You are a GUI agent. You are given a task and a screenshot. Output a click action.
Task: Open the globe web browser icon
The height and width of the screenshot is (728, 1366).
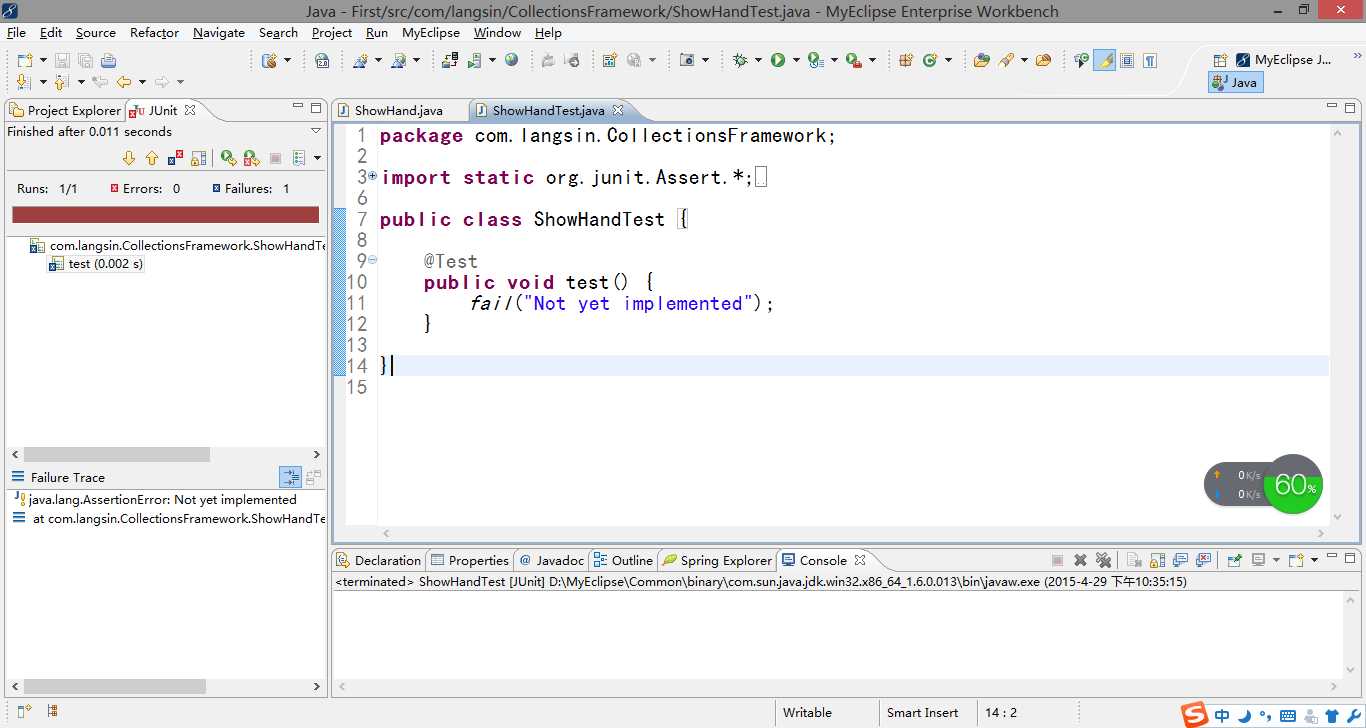[512, 60]
